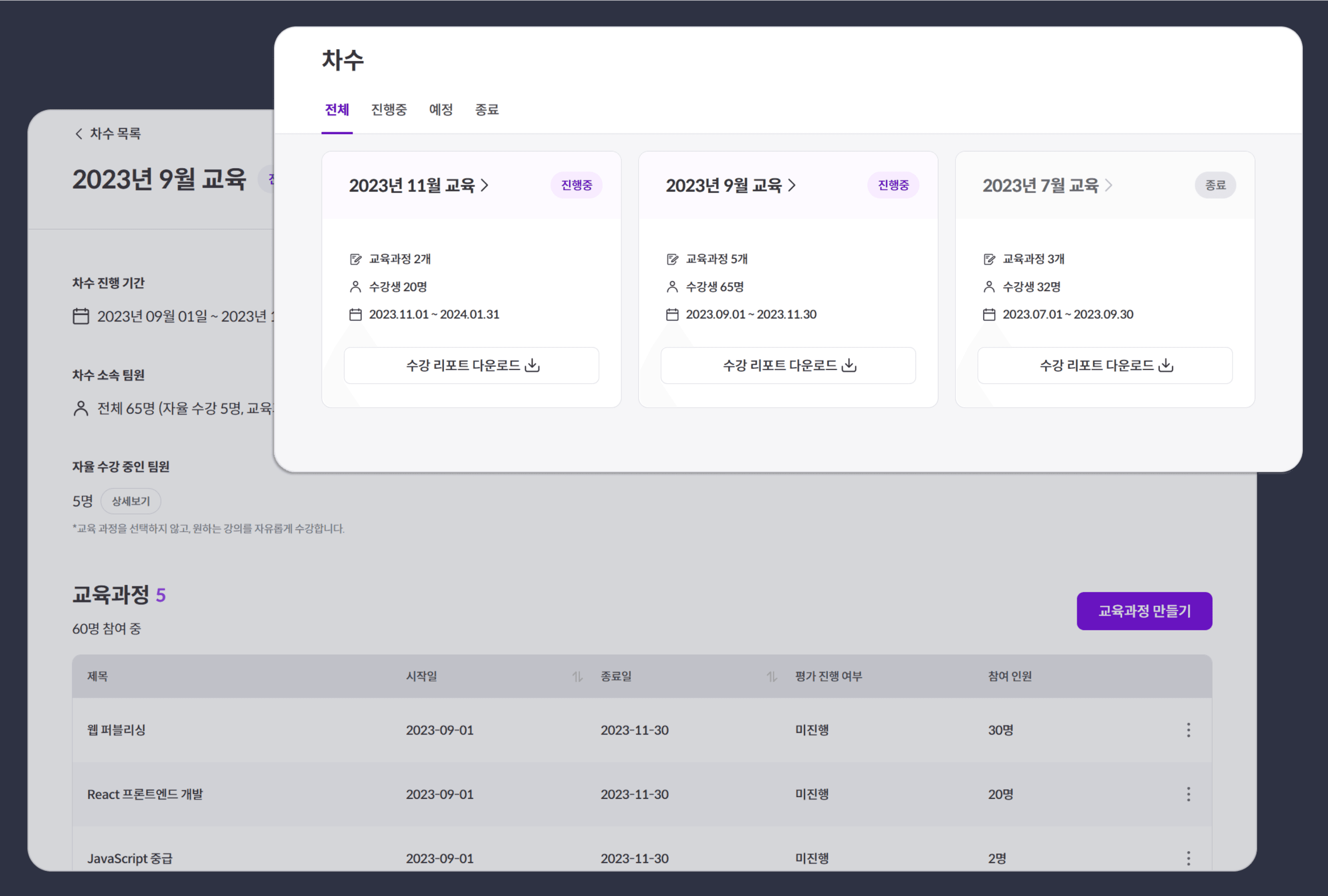Viewport: 1328px width, 896px height.
Task: Open kebab menu for JavaScript 중급 row
Action: point(1188,858)
